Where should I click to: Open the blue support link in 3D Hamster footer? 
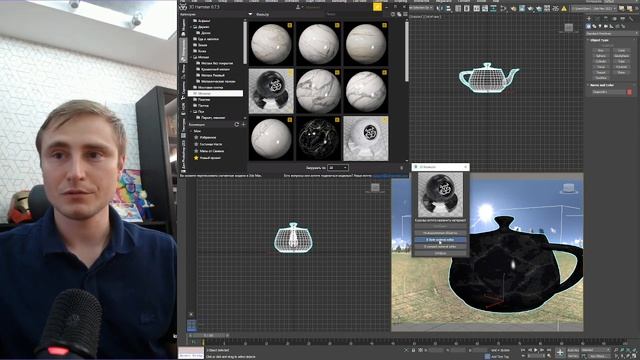[390, 176]
